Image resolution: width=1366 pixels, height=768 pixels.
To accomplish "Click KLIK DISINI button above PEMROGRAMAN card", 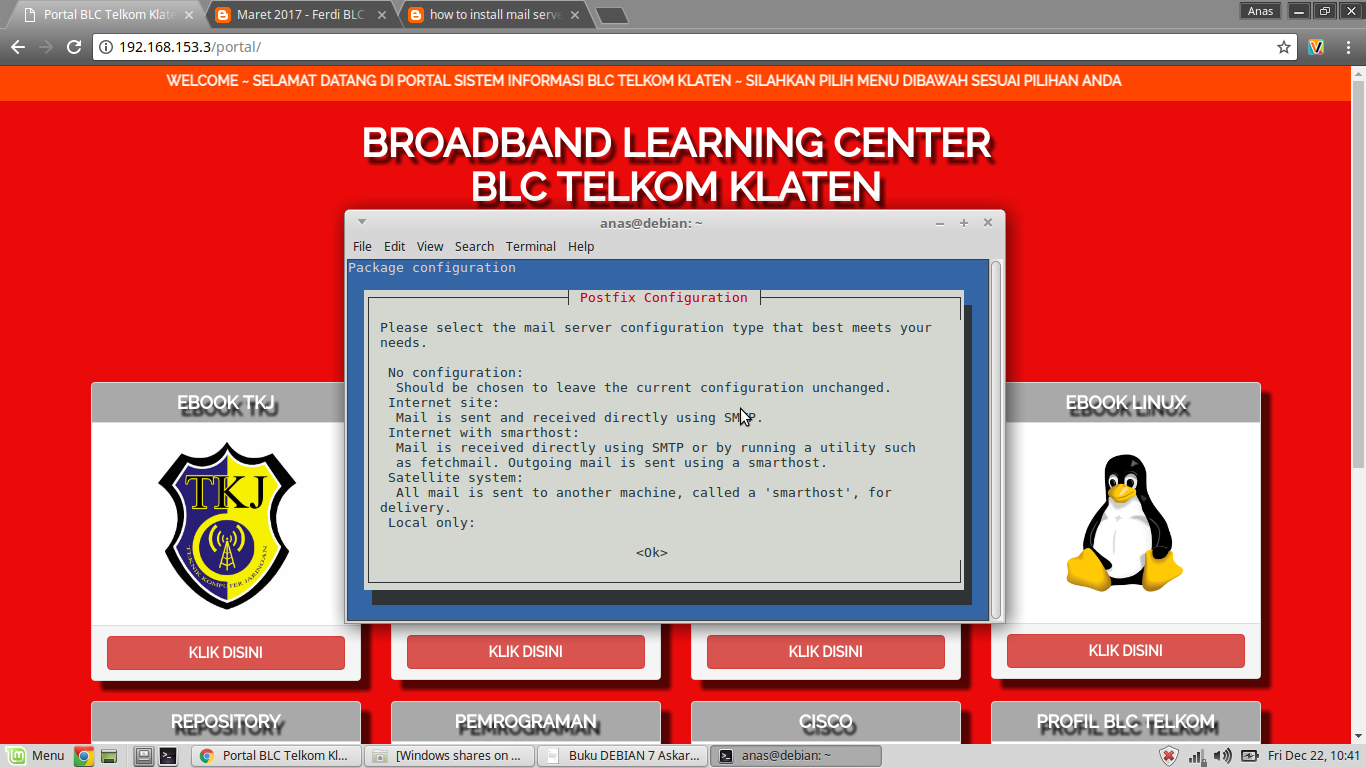I will 526,652.
